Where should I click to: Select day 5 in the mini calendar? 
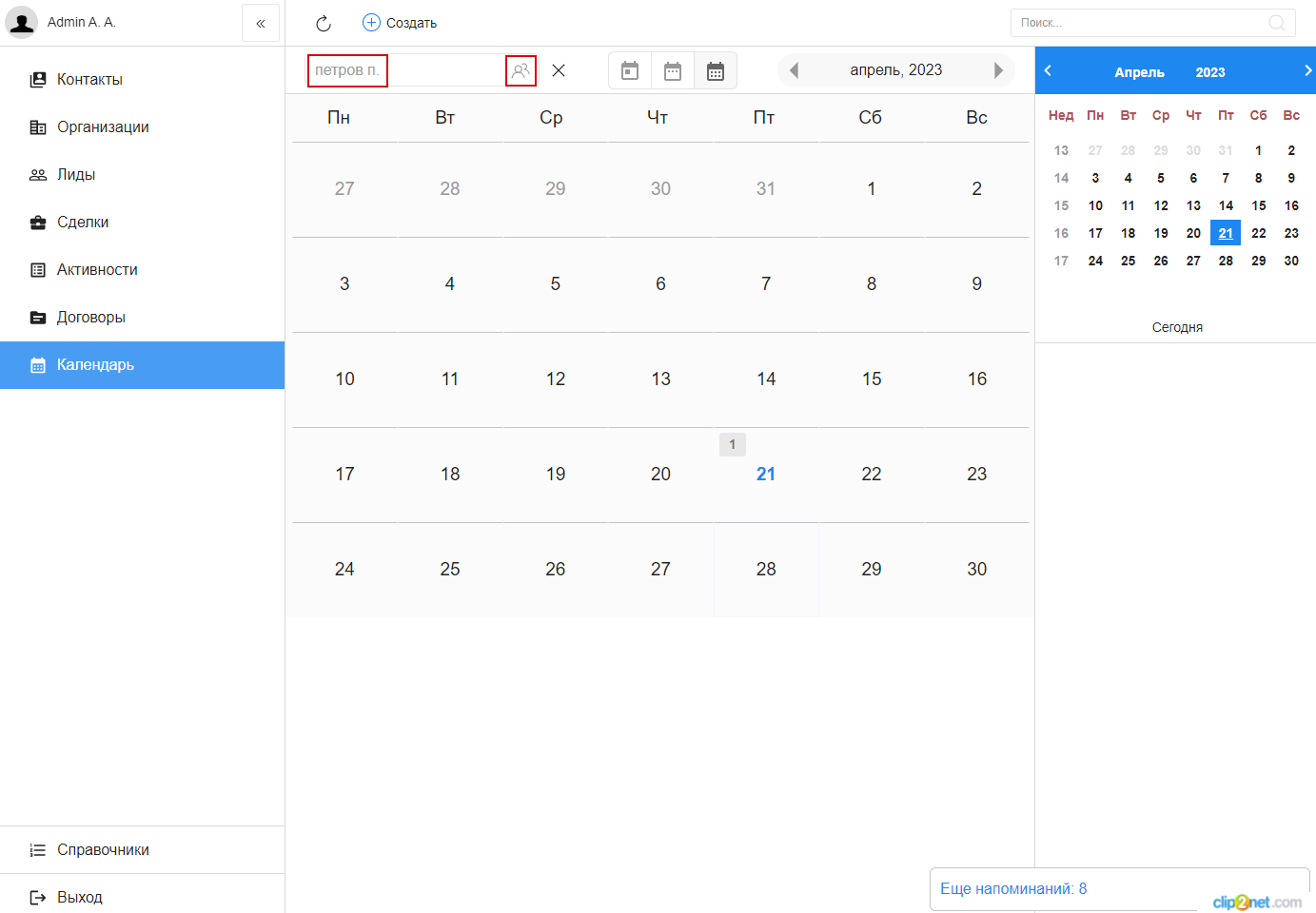coord(1161,178)
